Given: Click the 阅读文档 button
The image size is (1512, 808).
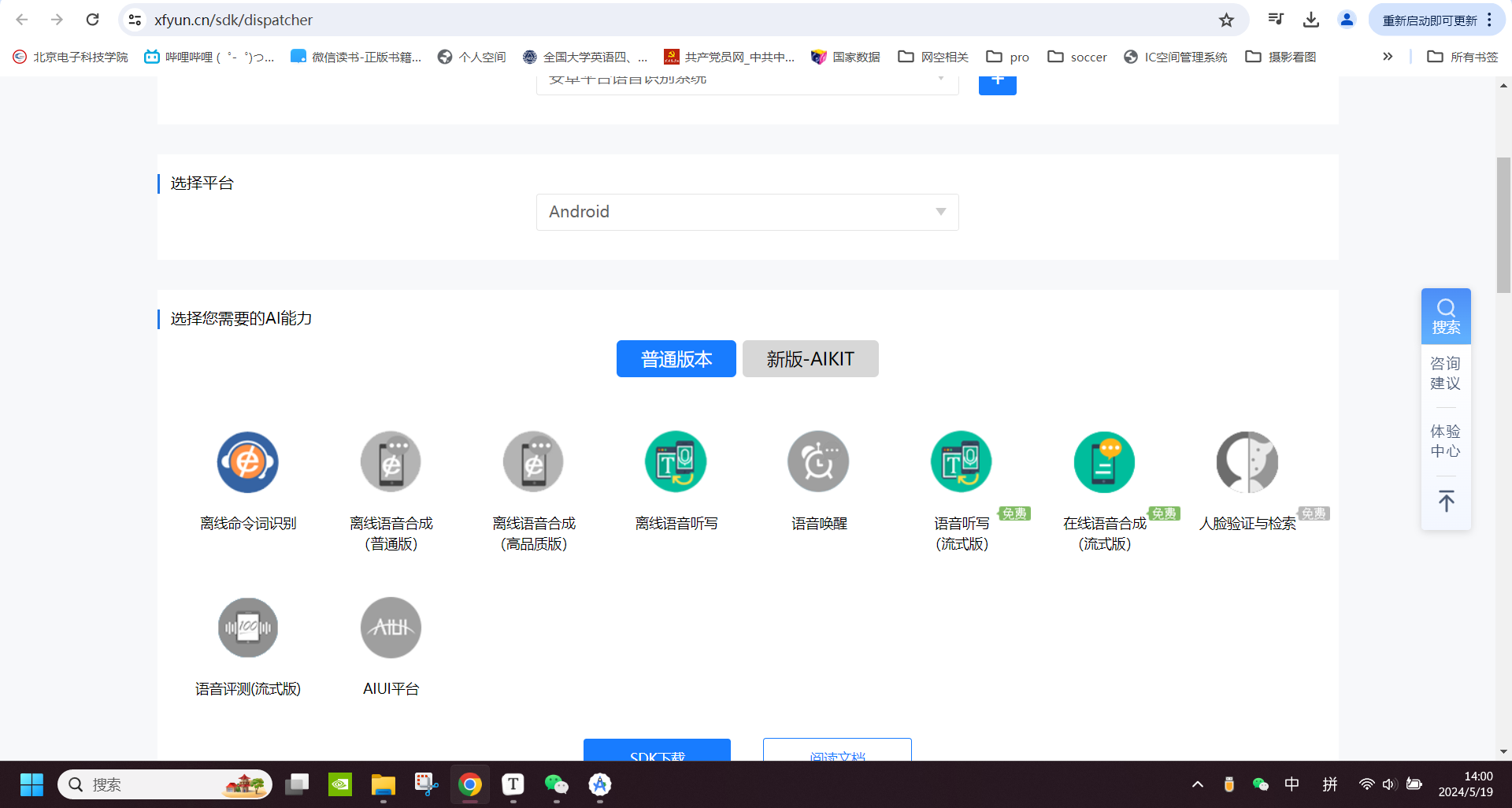Looking at the screenshot, I should tap(837, 751).
